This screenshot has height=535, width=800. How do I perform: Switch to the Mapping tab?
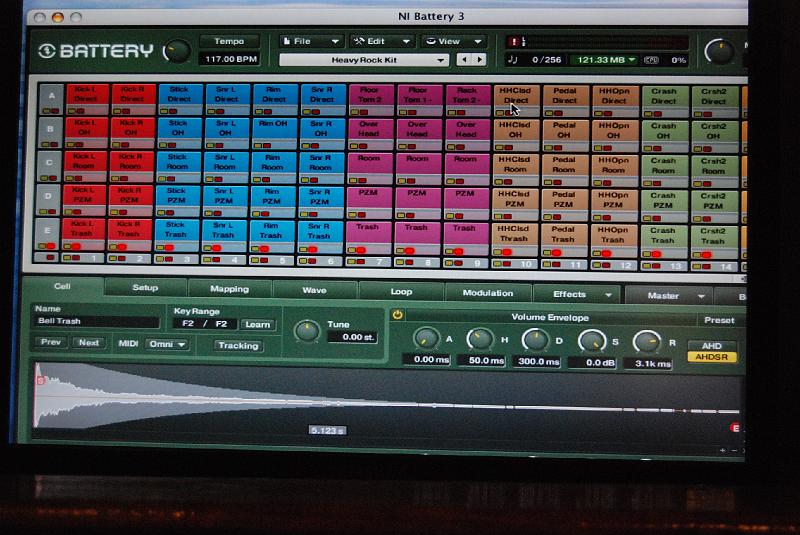pyautogui.click(x=229, y=289)
